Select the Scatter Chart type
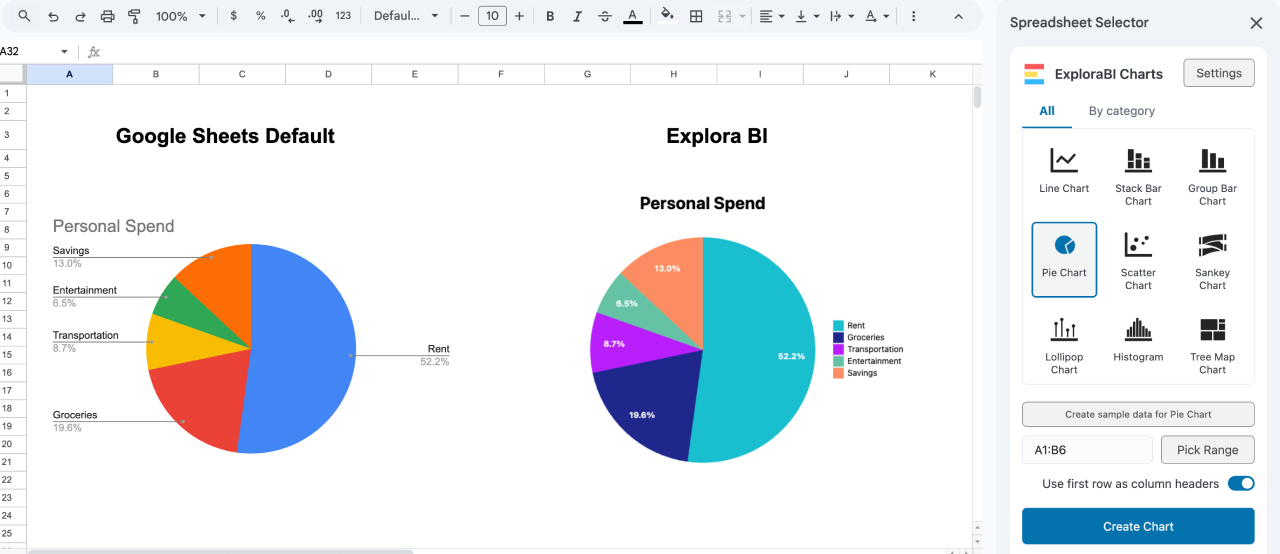This screenshot has height=554, width=1280. (x=1138, y=260)
